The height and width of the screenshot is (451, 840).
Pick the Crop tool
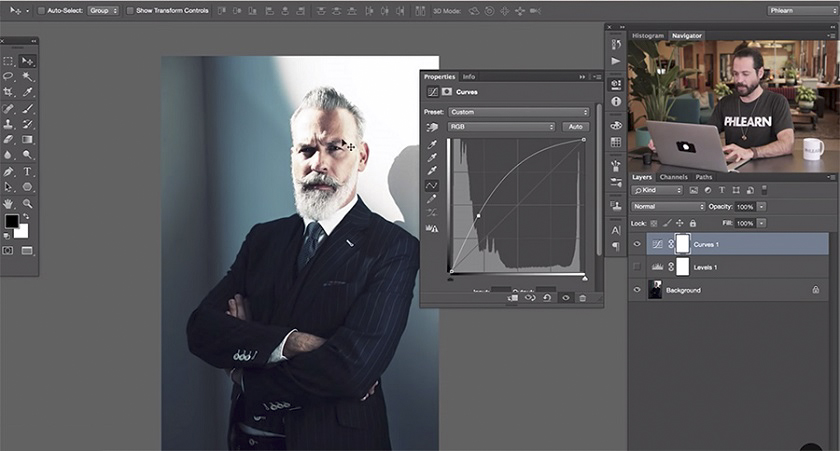click(8, 92)
